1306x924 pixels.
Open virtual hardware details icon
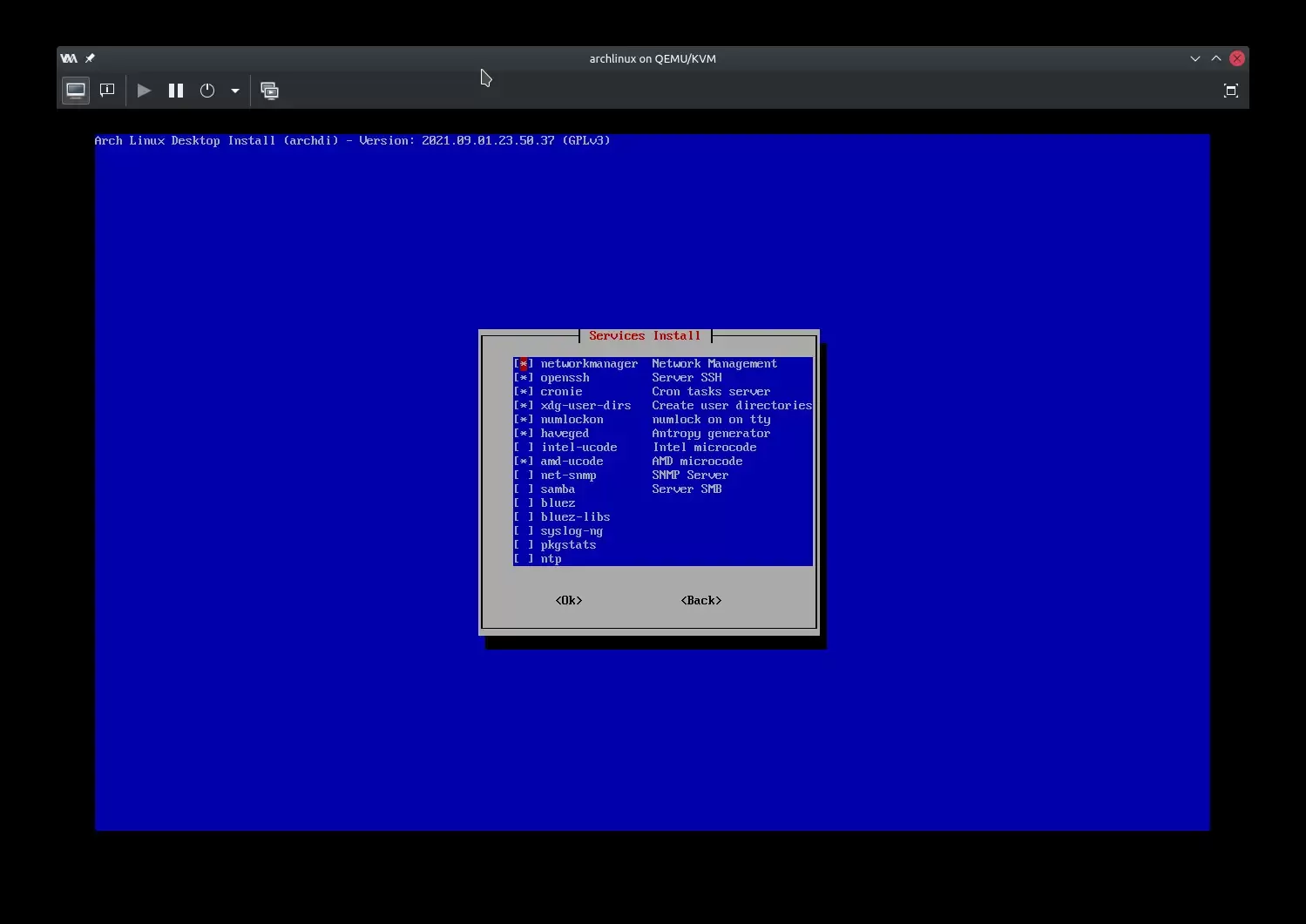[x=107, y=91]
